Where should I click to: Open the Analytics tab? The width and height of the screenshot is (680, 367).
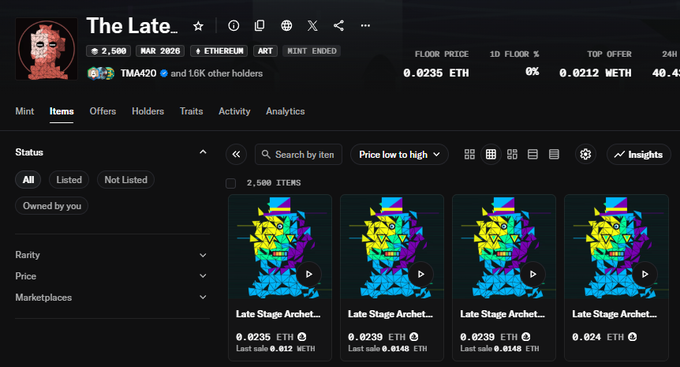pos(285,111)
